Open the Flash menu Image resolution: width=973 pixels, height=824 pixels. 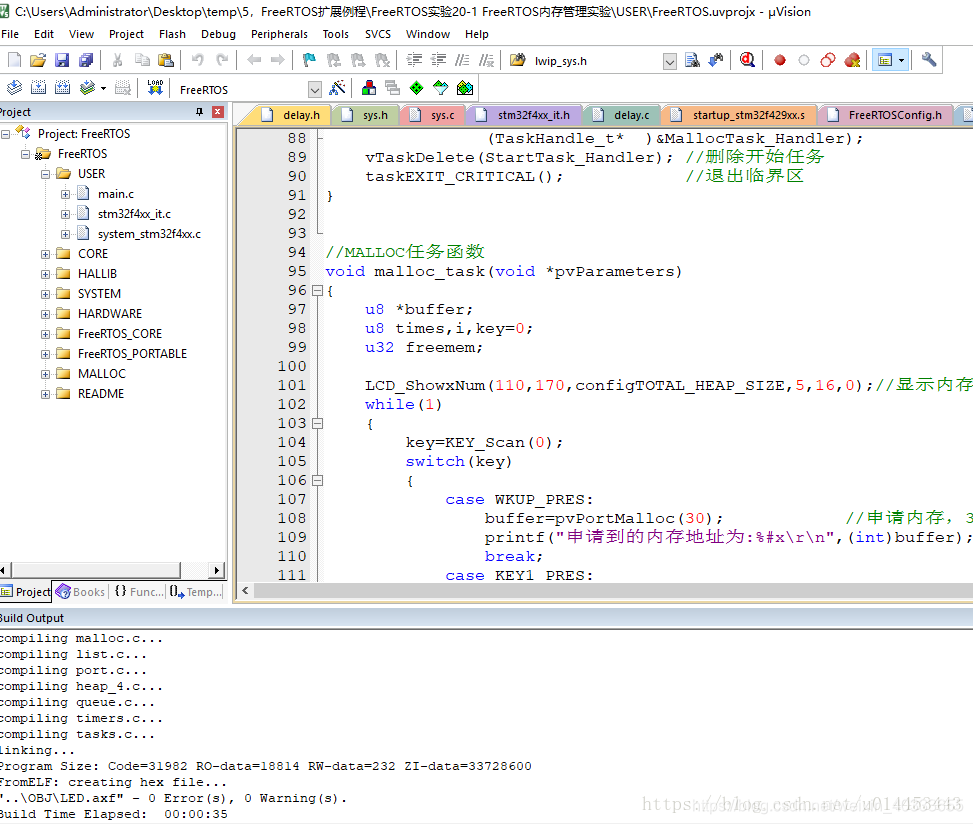pyautogui.click(x=172, y=34)
